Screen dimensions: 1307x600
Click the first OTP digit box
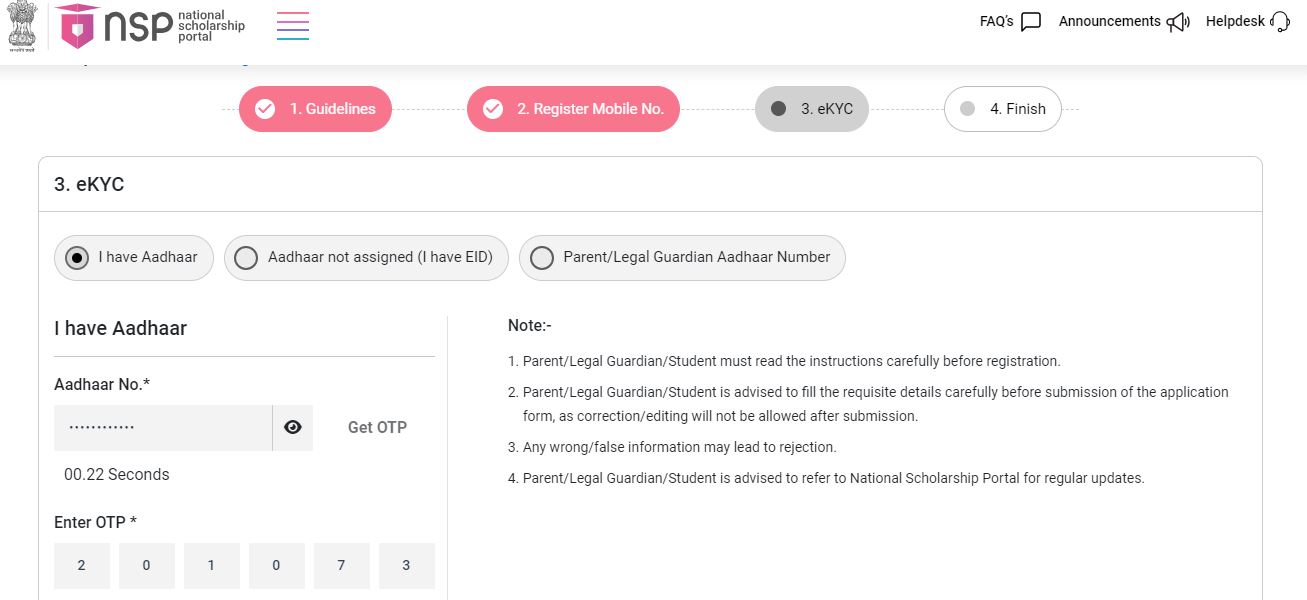point(81,564)
